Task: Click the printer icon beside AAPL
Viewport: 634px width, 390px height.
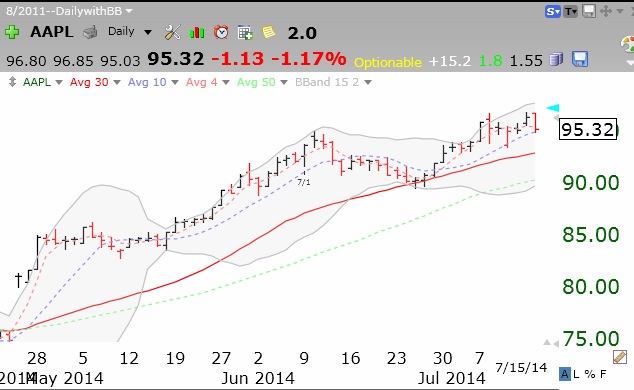Action: (x=90, y=32)
